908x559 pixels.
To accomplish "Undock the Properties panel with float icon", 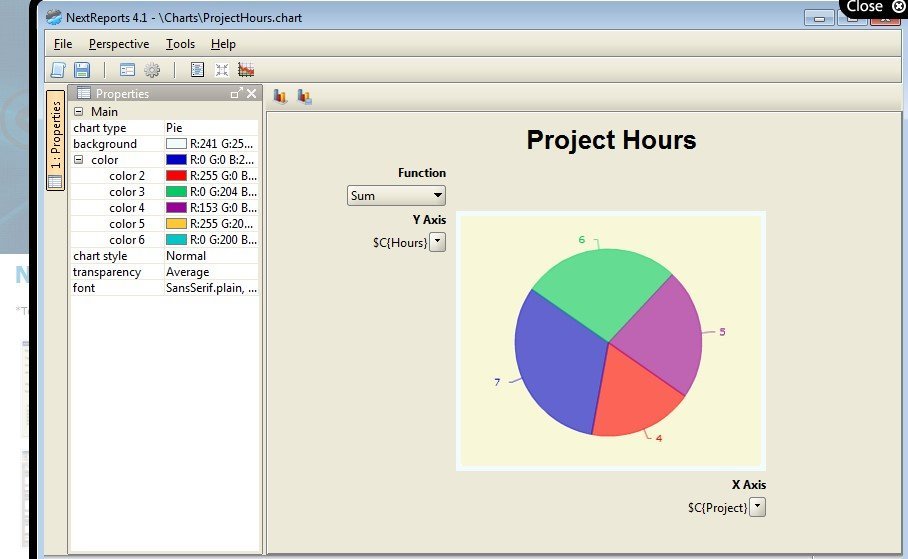I will point(236,94).
